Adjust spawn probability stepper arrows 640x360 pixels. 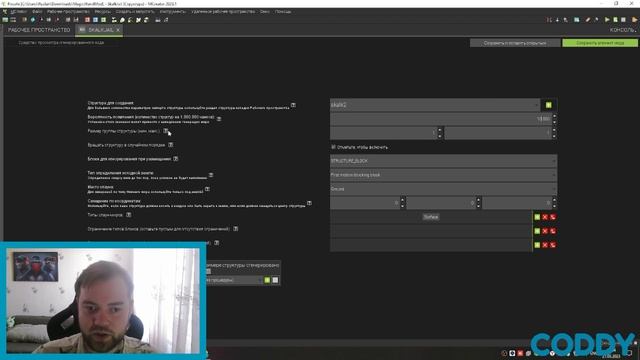554,119
